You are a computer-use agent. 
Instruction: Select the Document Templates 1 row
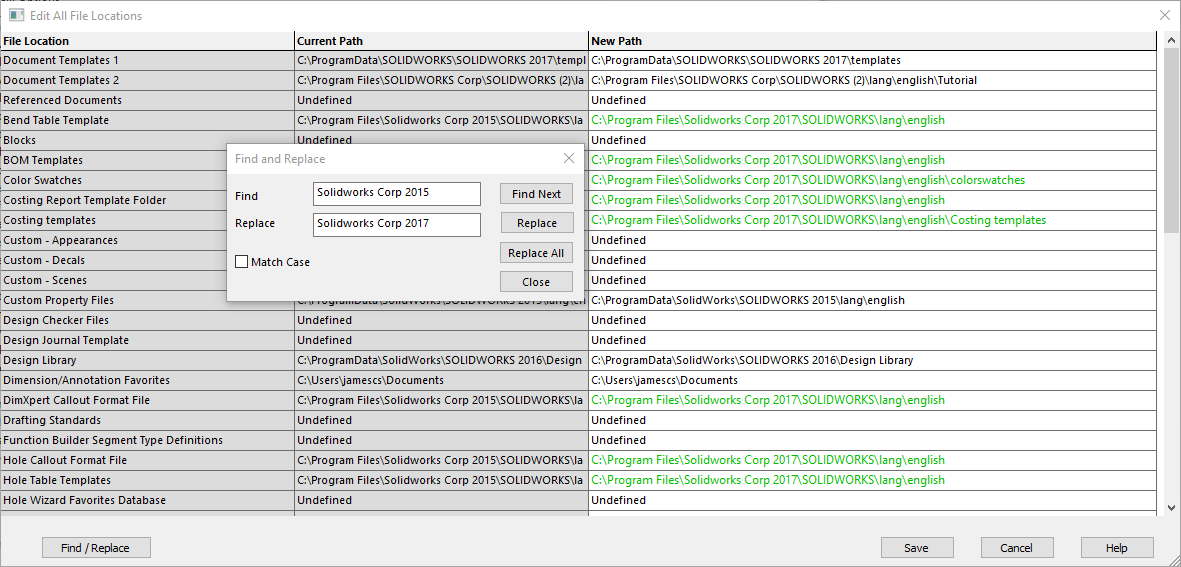147,60
